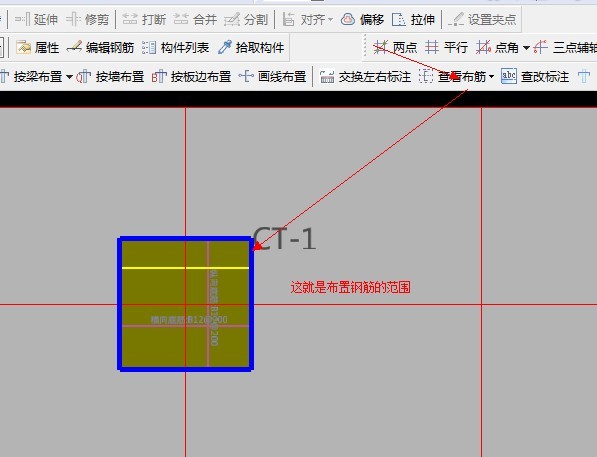The width and height of the screenshot is (597, 457).
Task: Click the 画线布置 (Place by line) icon
Action: click(246, 76)
